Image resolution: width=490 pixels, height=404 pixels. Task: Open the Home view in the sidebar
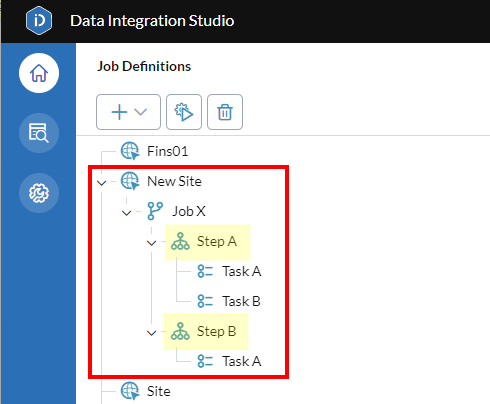click(x=39, y=73)
